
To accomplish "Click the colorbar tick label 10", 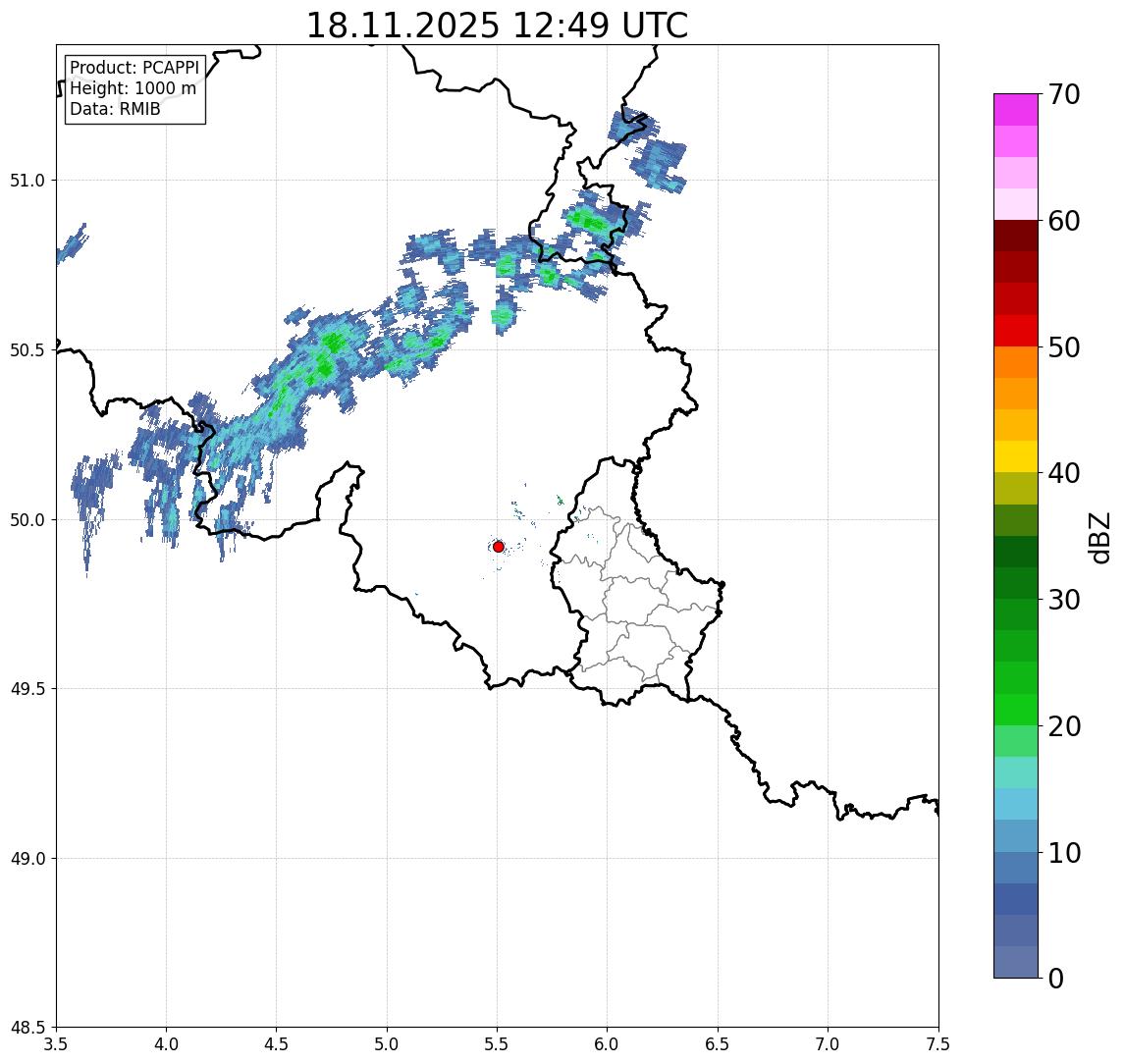I will [1064, 853].
